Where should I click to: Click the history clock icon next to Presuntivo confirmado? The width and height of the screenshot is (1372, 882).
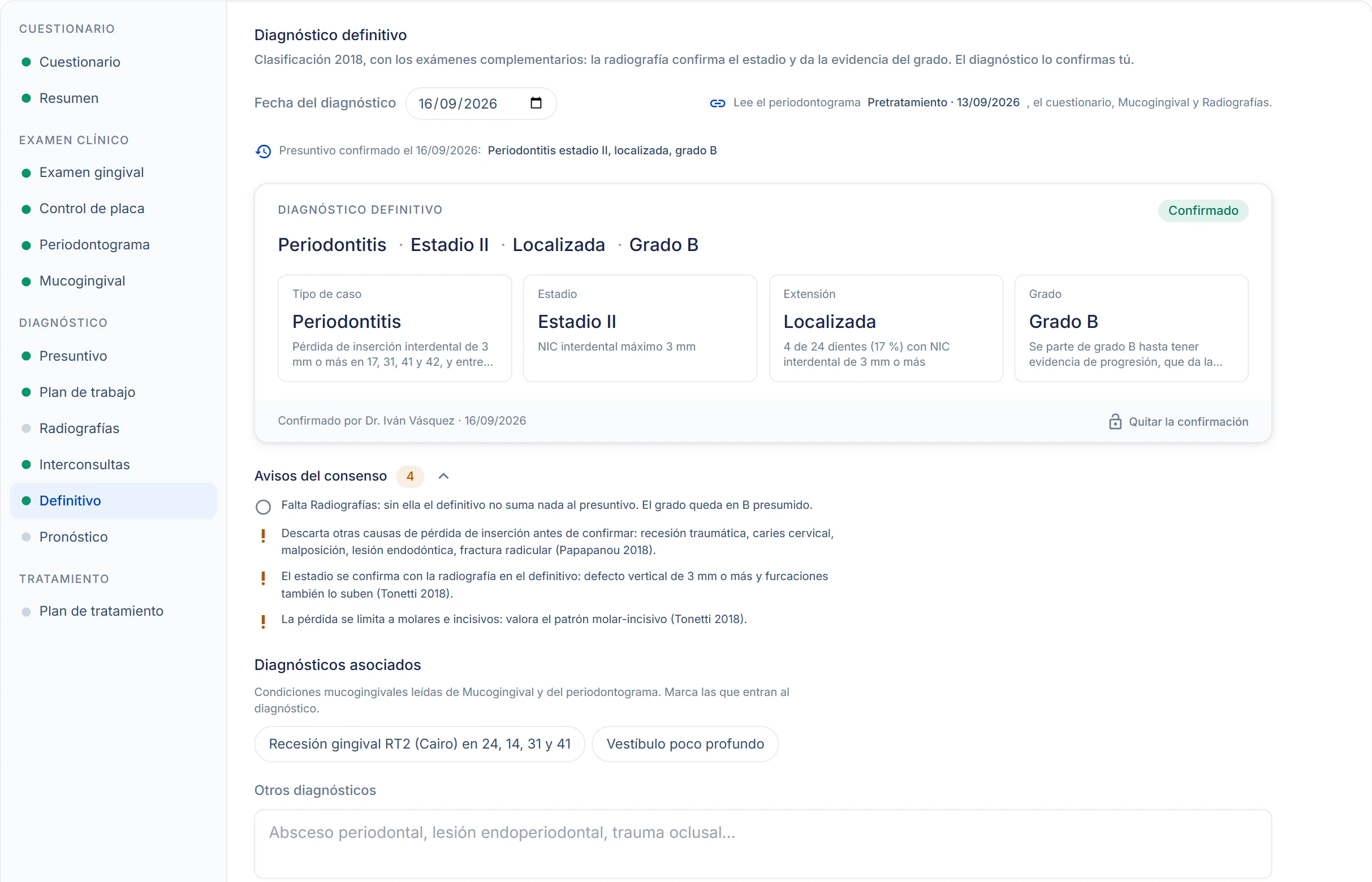[263, 151]
